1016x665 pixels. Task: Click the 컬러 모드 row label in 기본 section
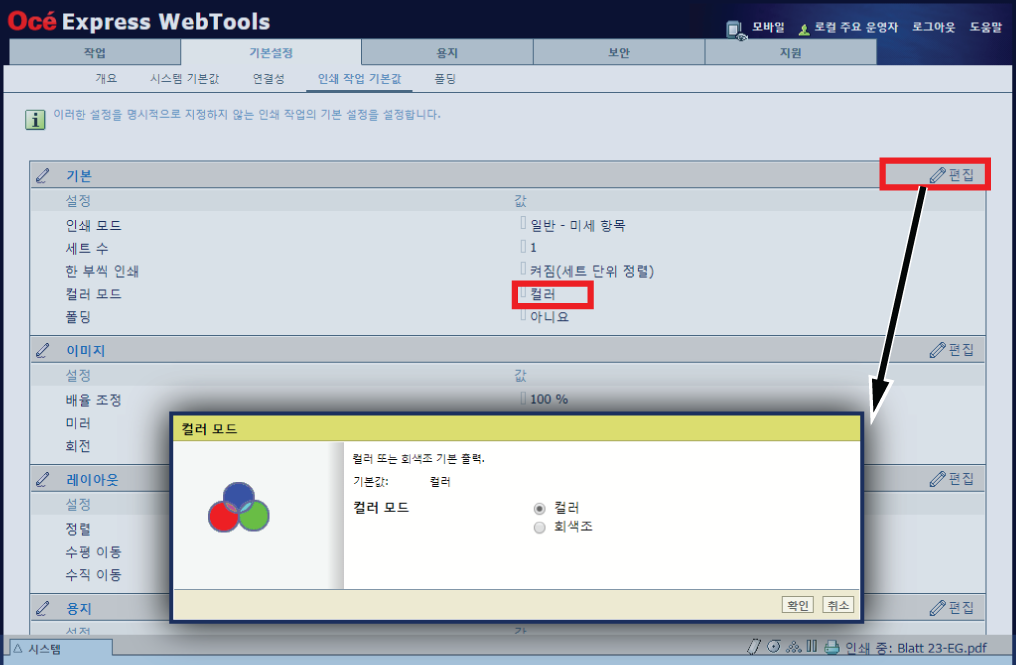click(x=93, y=294)
